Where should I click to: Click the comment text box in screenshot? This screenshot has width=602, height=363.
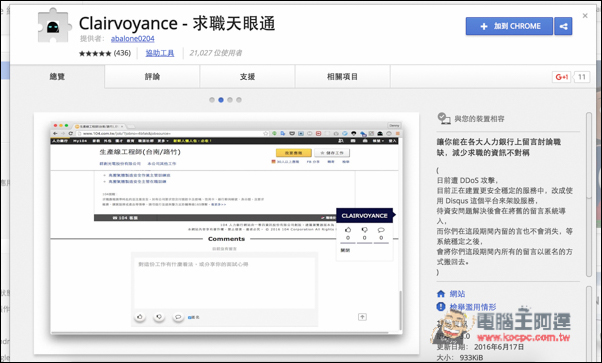tap(225, 283)
